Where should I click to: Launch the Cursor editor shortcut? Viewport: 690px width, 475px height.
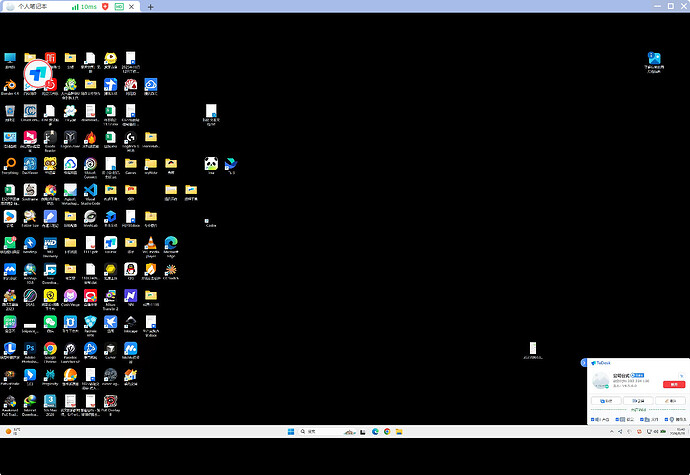tap(110, 349)
